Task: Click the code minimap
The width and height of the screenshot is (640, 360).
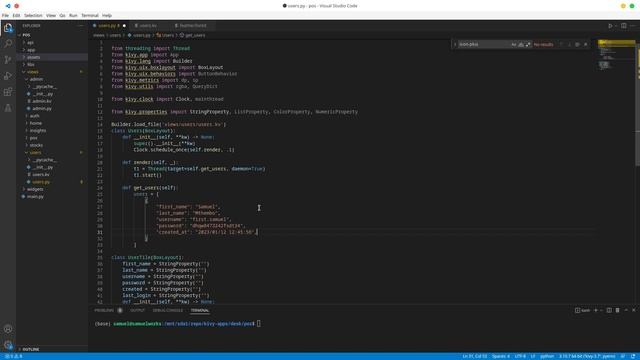Action: coord(616,55)
